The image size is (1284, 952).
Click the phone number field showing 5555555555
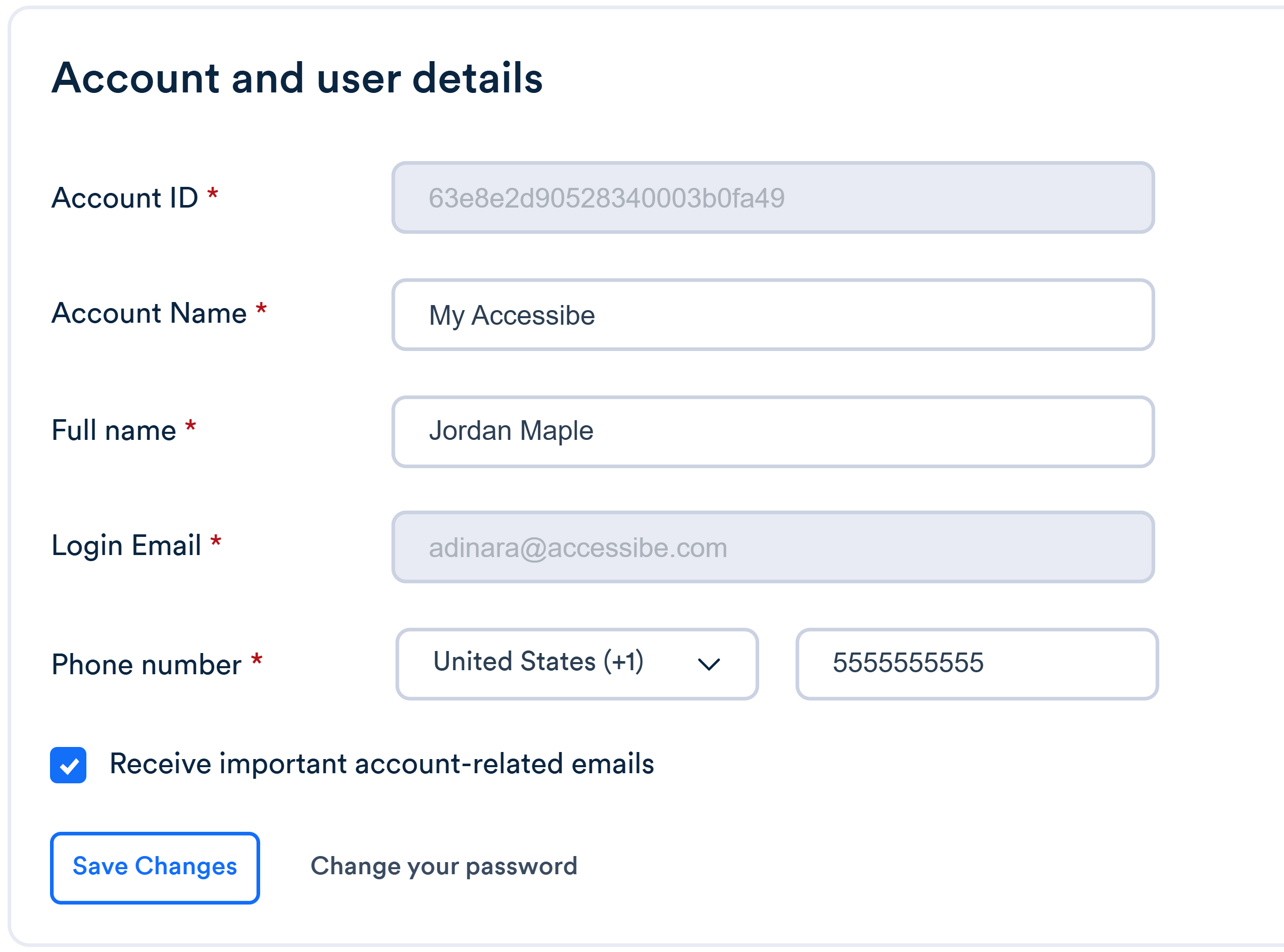(x=976, y=664)
